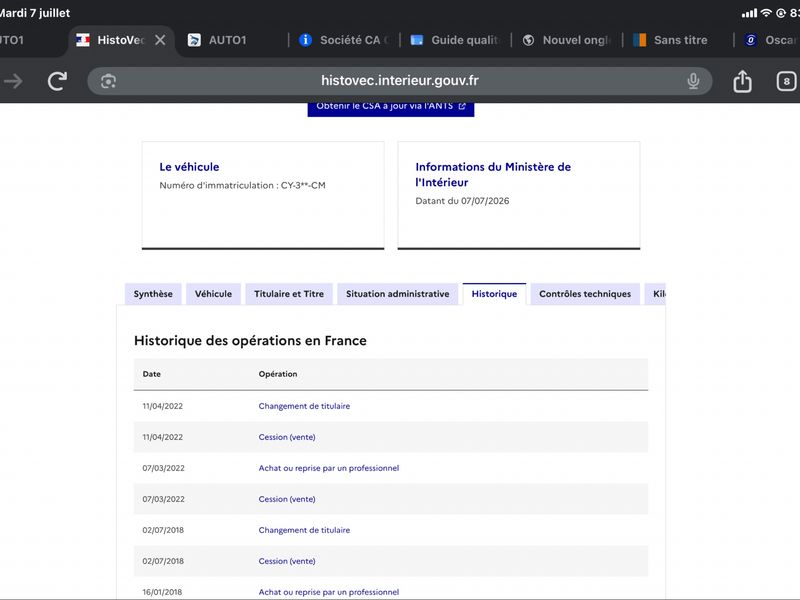Screen dimensions: 800x600
Task: Click the Numéro d'immatriculation CY-3**-CM text
Action: point(242,185)
